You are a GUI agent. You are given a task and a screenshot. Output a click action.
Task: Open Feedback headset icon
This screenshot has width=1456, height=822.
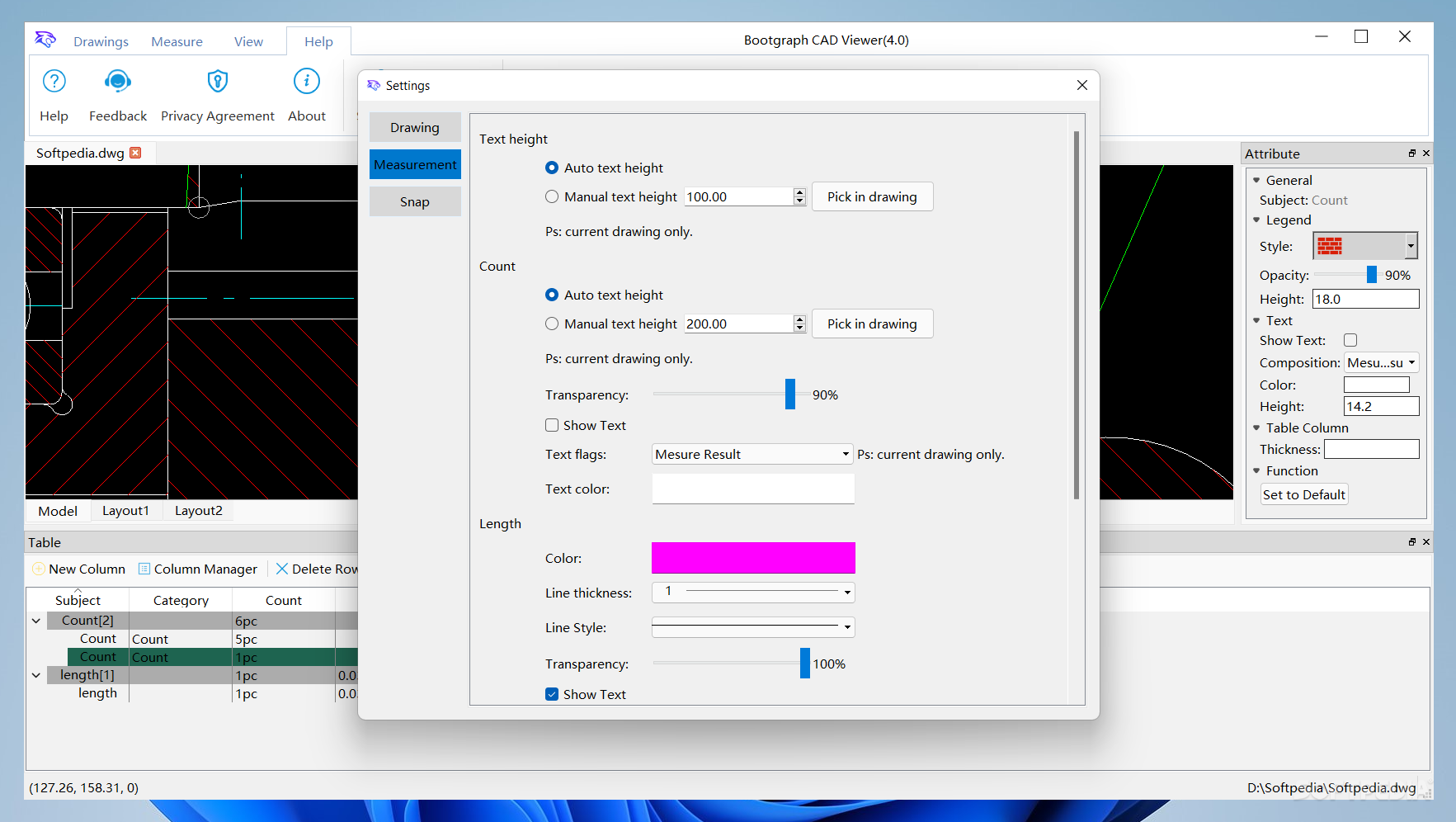(118, 81)
